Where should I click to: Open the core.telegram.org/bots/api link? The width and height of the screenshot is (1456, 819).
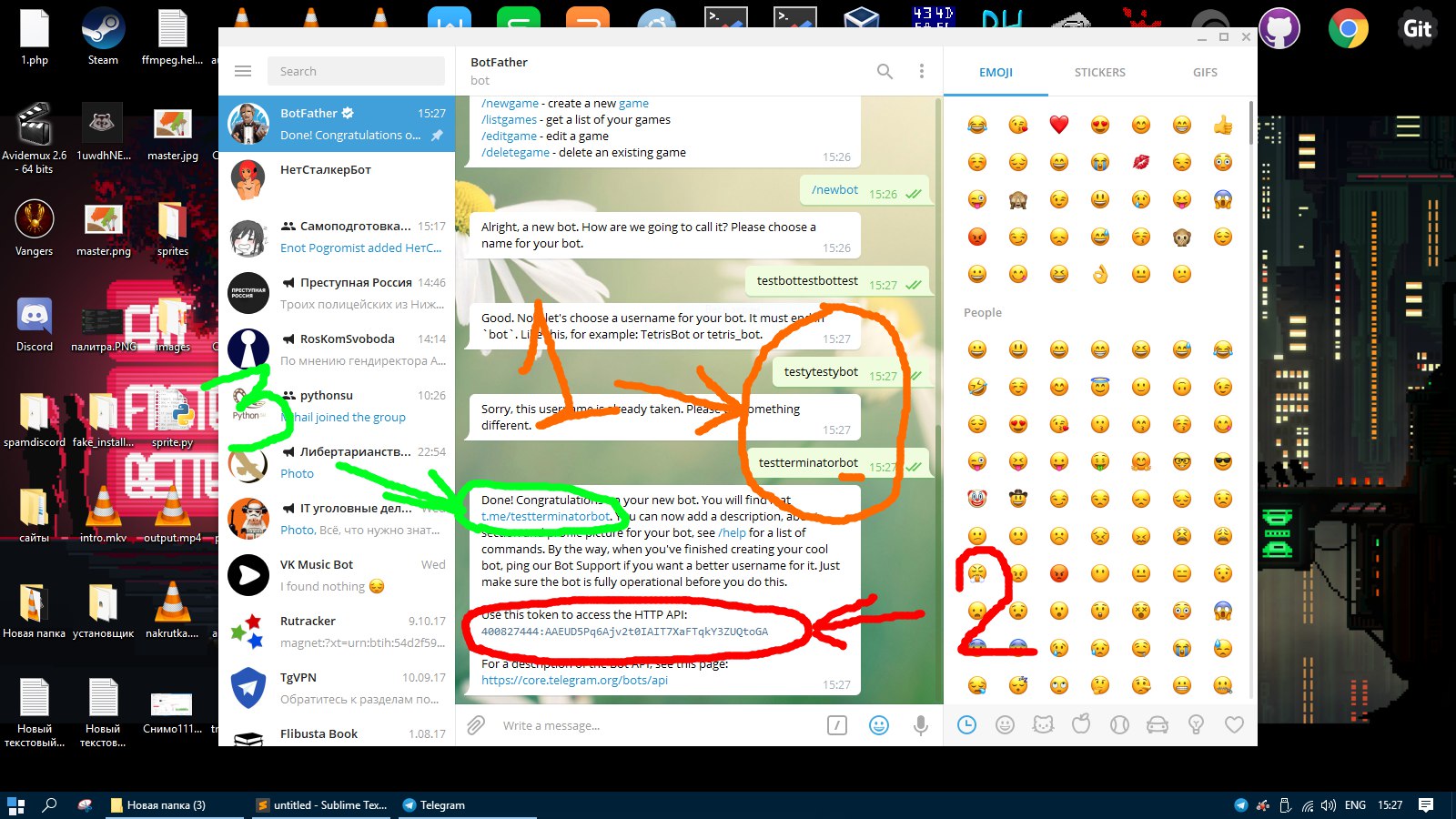tap(574, 680)
